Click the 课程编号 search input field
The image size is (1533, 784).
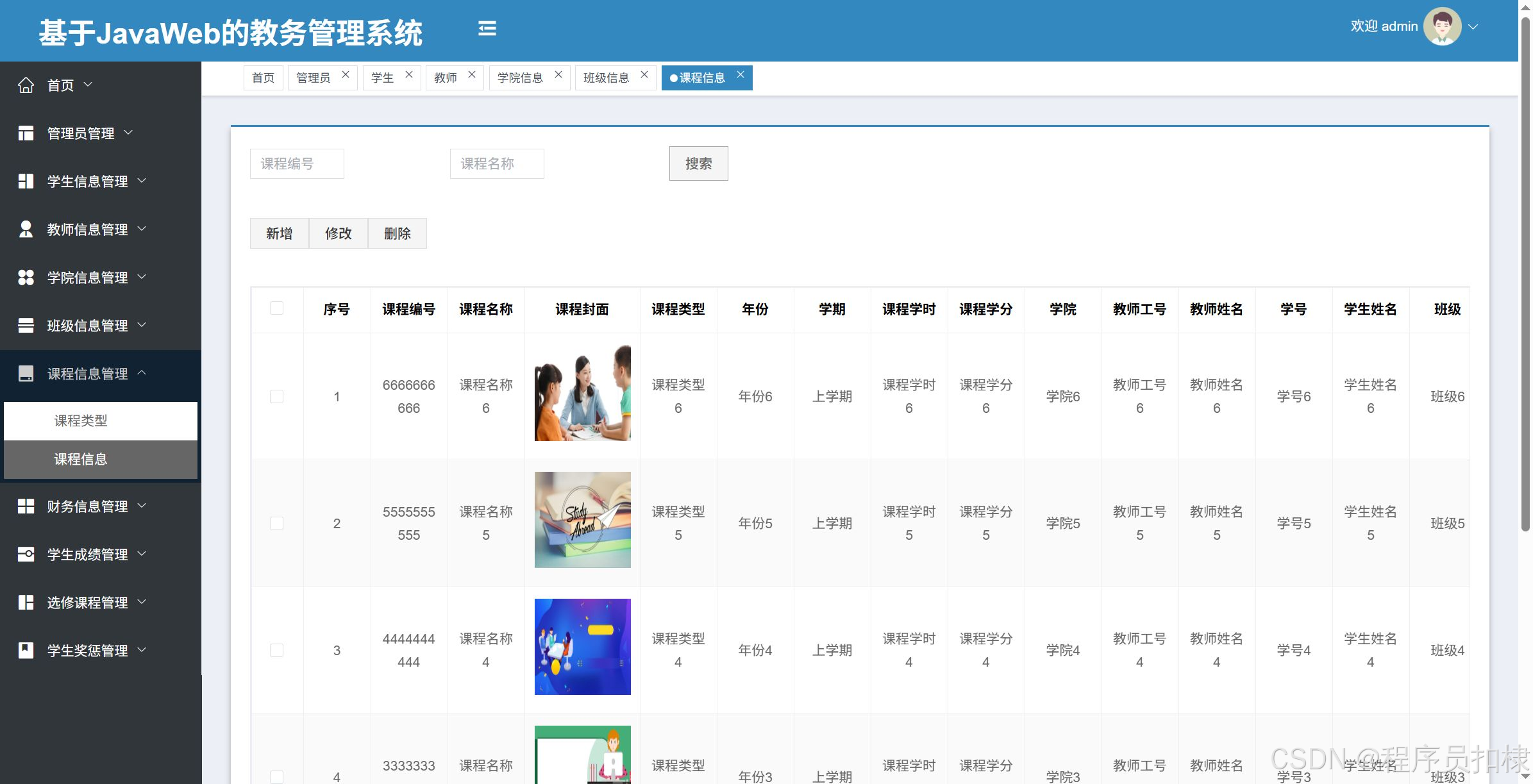click(x=297, y=164)
